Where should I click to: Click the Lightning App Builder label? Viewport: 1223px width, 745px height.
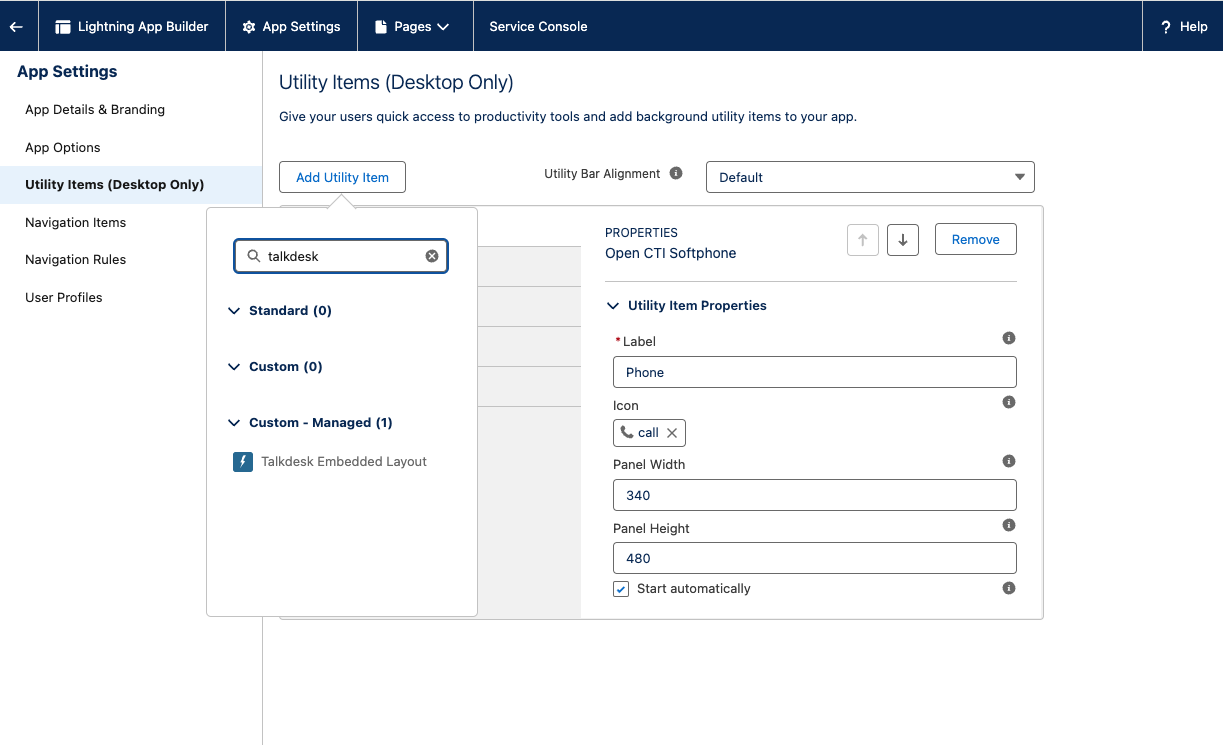pyautogui.click(x=143, y=27)
